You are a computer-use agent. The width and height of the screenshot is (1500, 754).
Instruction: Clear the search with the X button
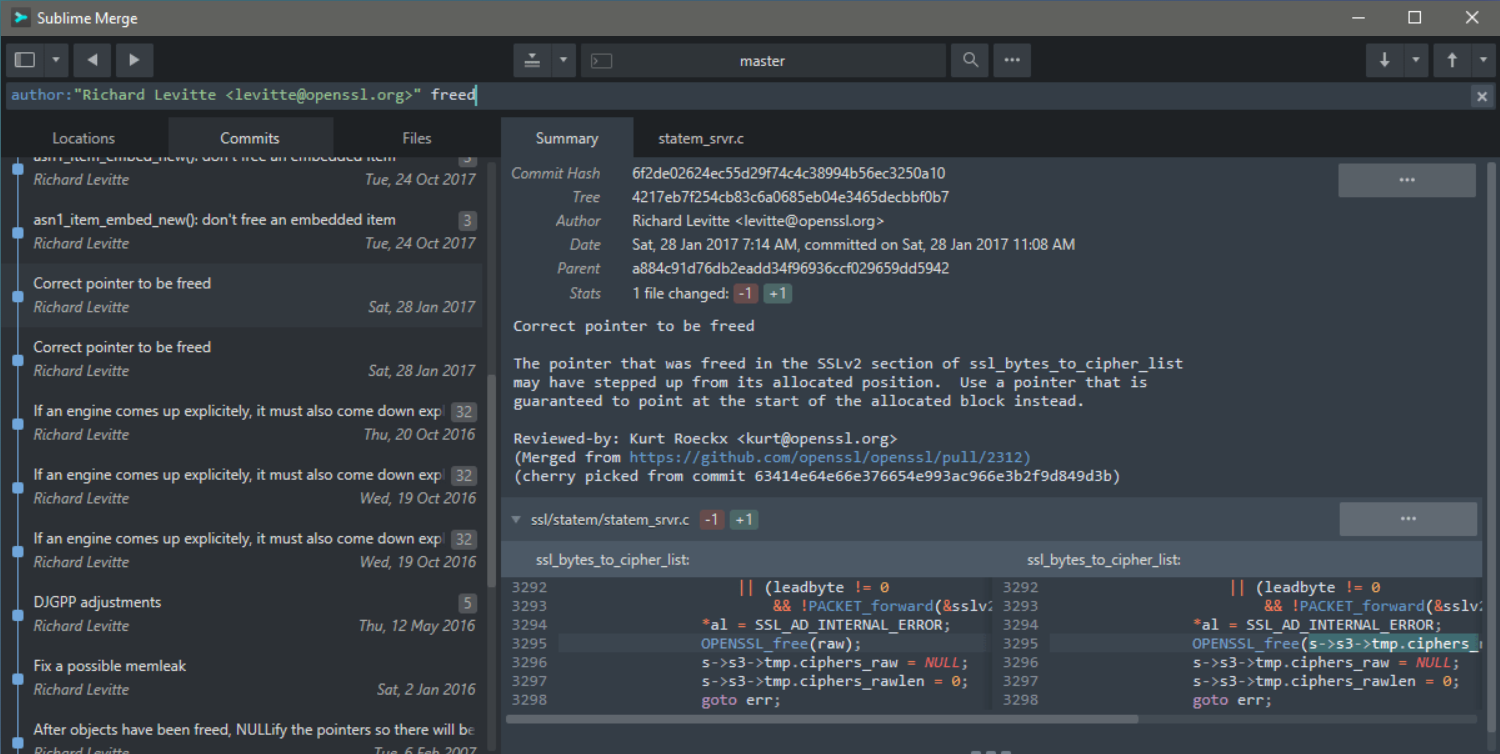[x=1481, y=96]
